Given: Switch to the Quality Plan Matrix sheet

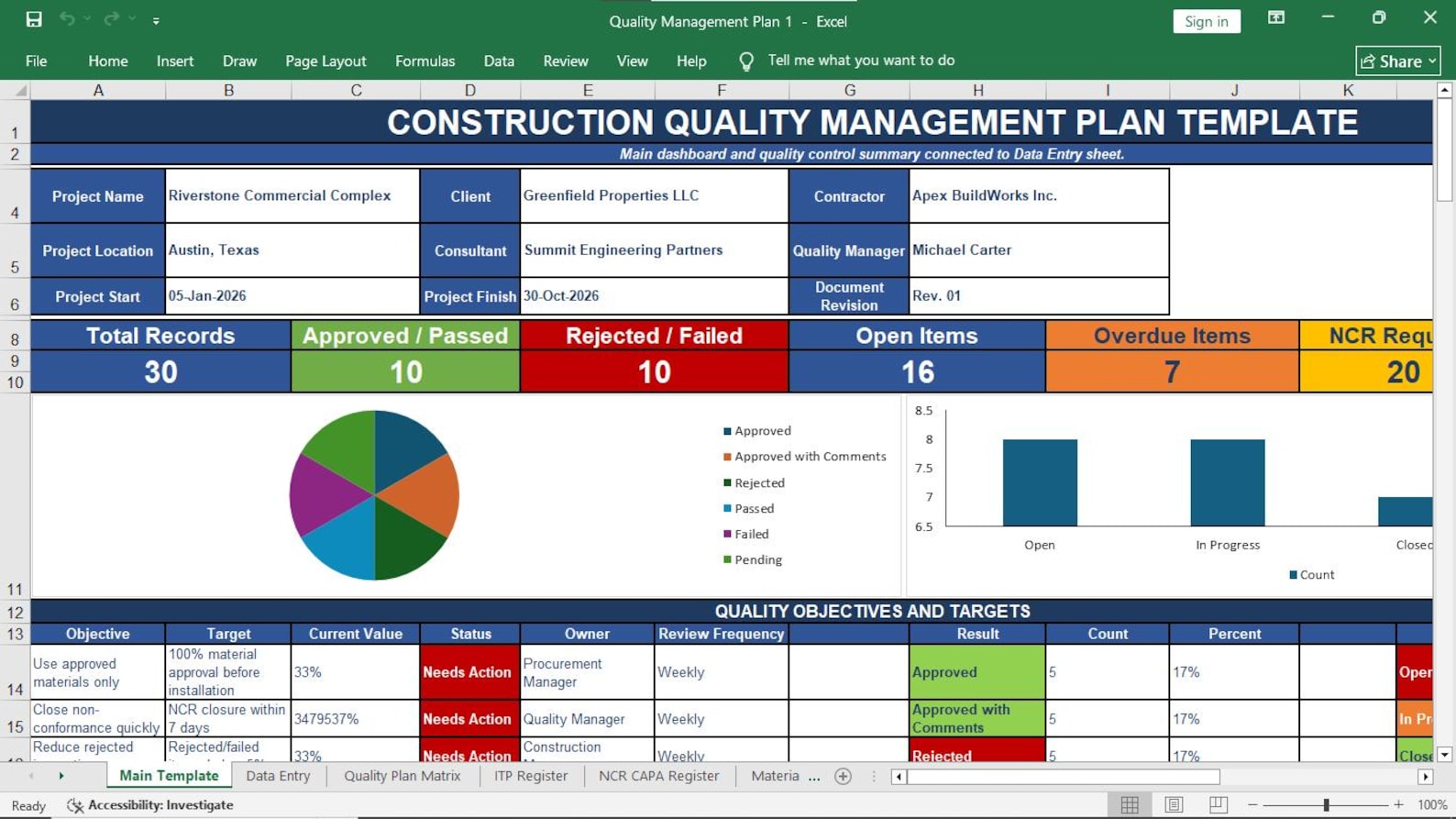Looking at the screenshot, I should (x=403, y=776).
